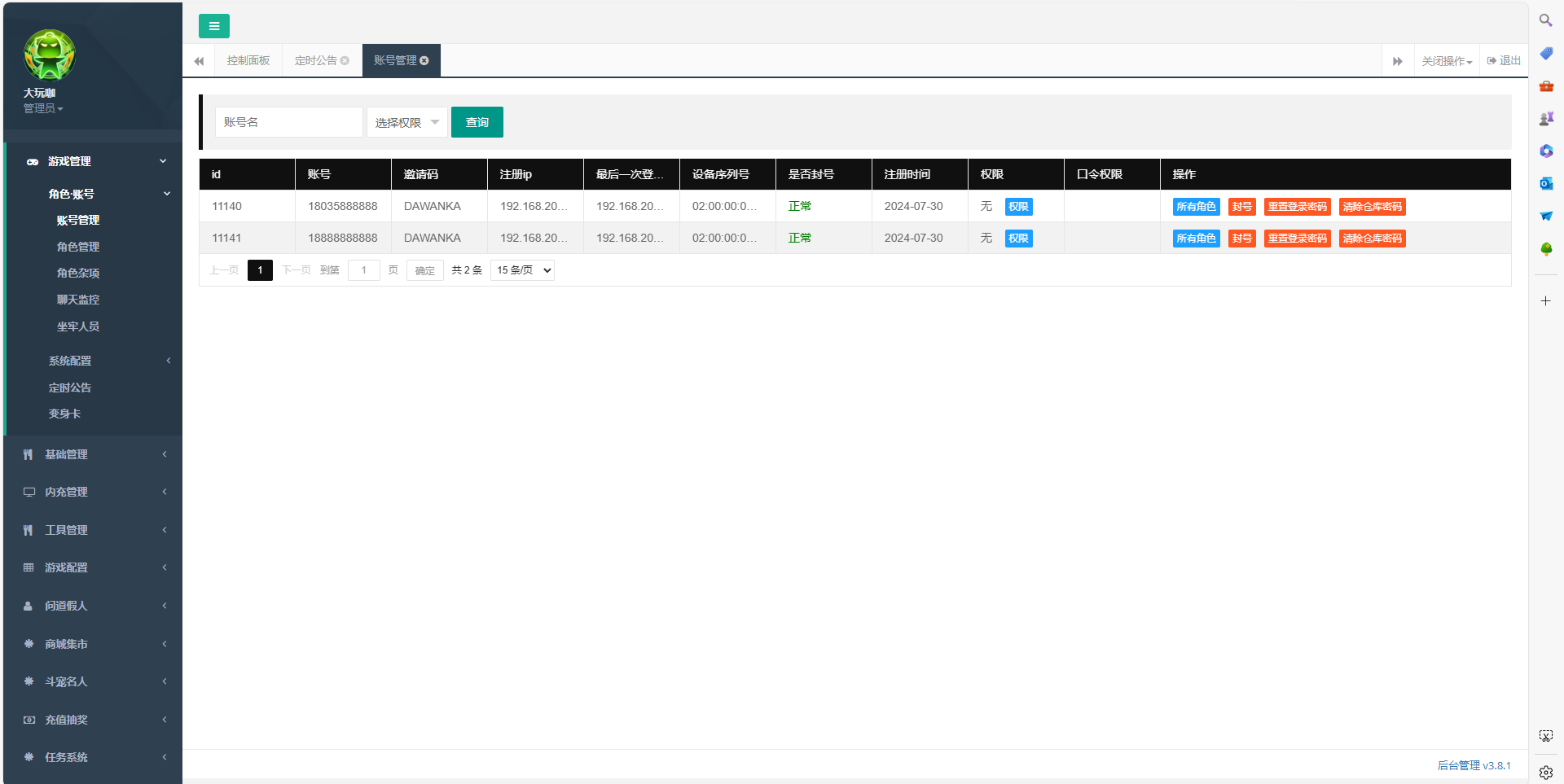Open the 关闭操作 dropdown
The width and height of the screenshot is (1564, 784).
click(x=1447, y=61)
